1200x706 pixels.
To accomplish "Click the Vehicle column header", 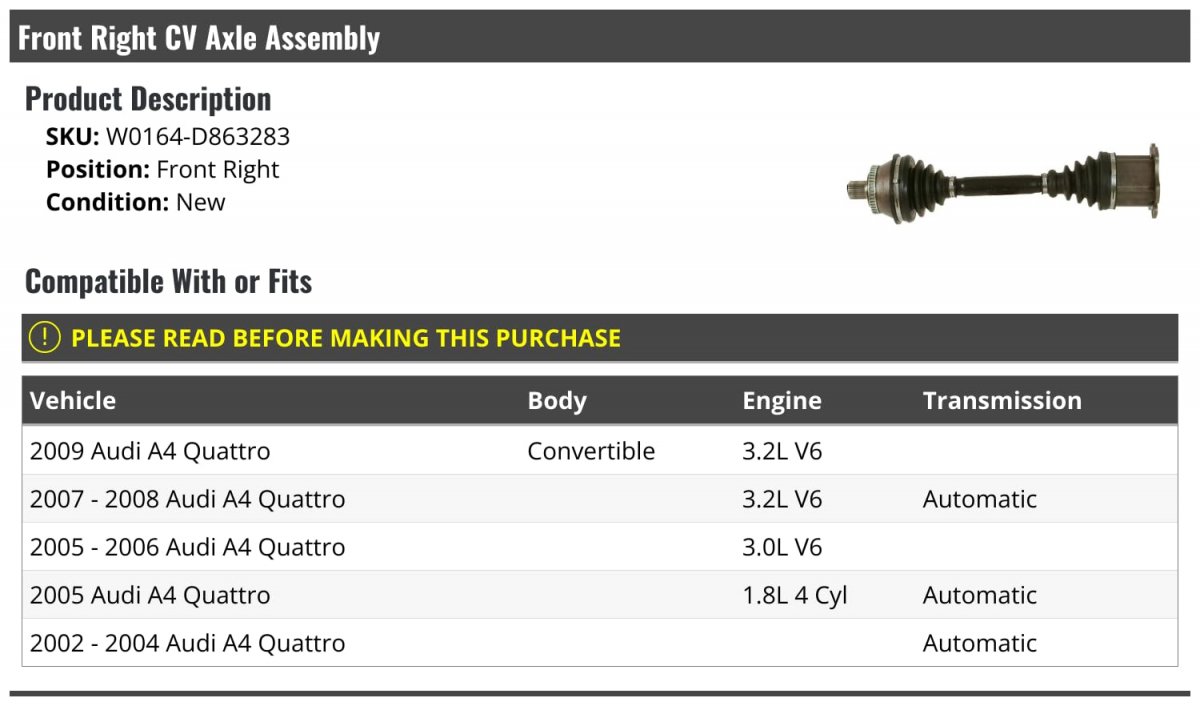I will [x=73, y=401].
